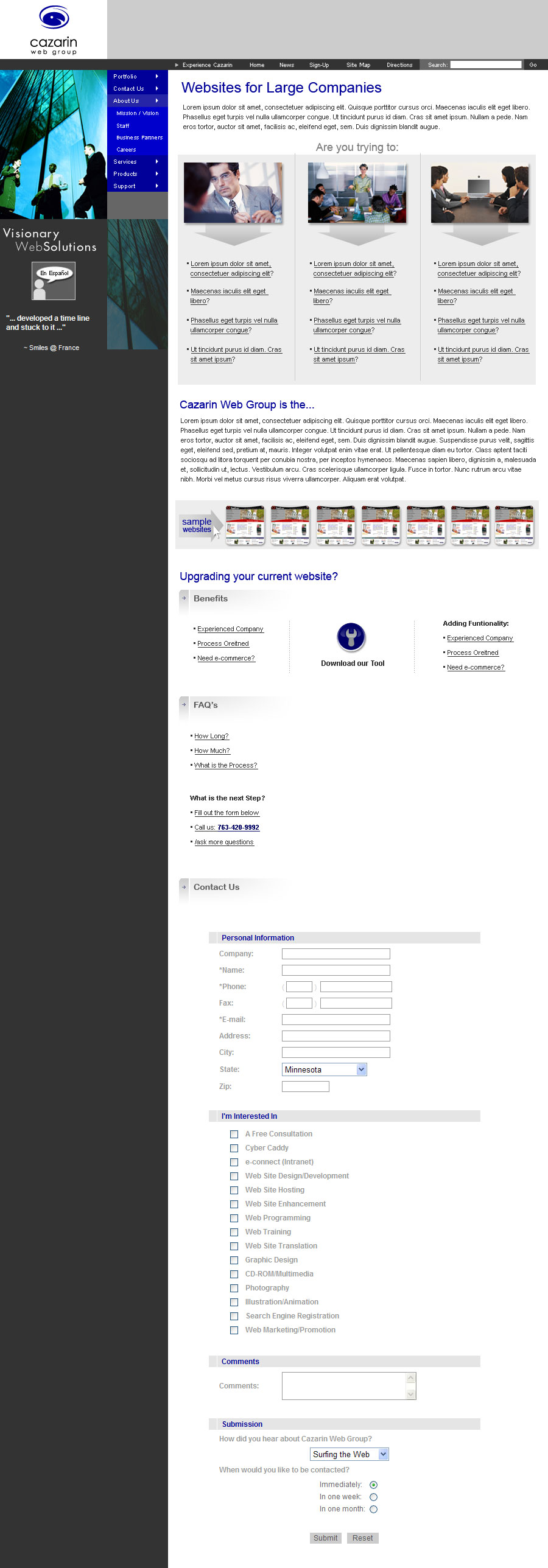Open the first sample website thumbnail

pos(245,525)
